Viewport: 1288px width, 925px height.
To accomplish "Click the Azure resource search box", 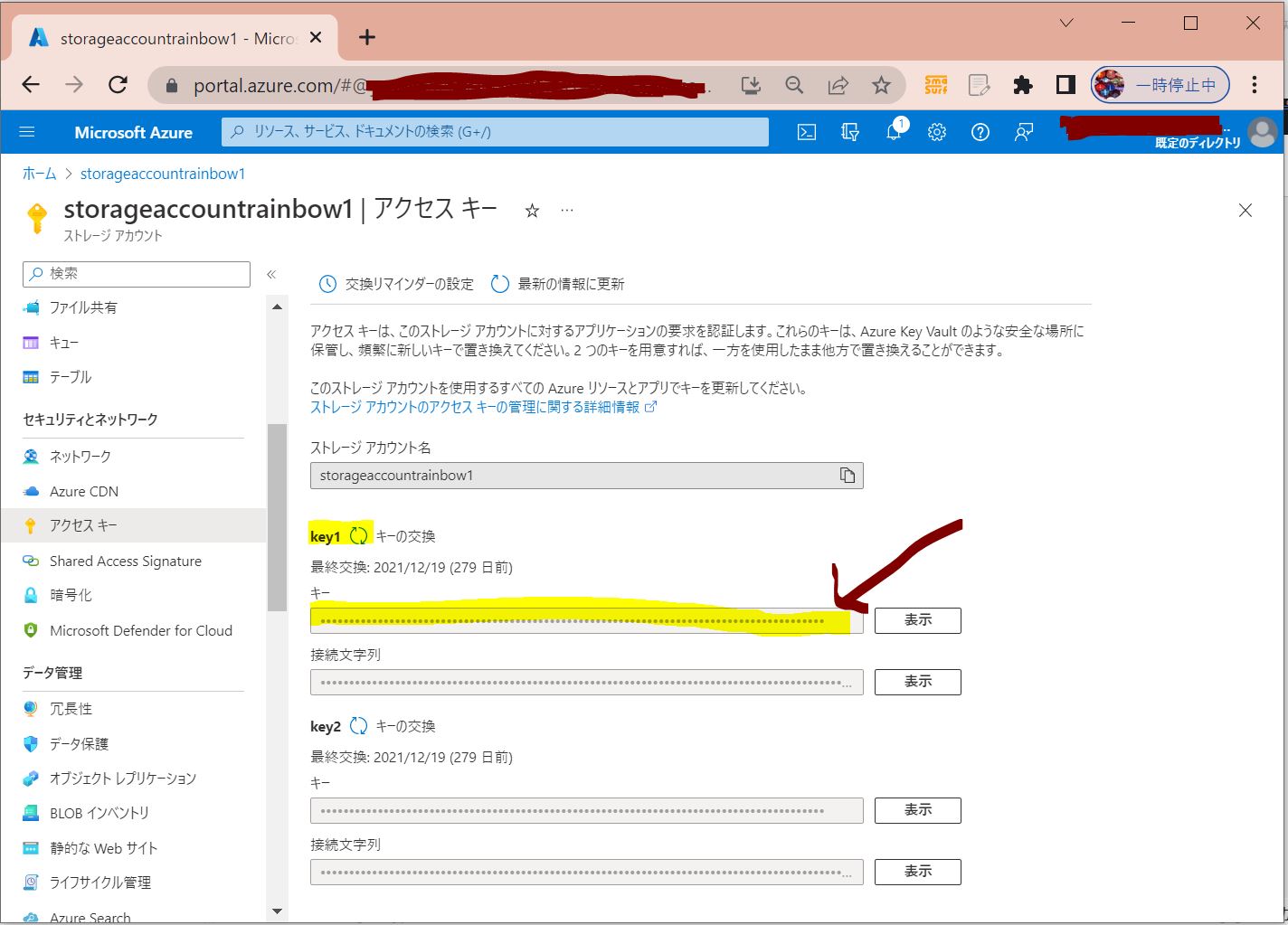I will (495, 132).
